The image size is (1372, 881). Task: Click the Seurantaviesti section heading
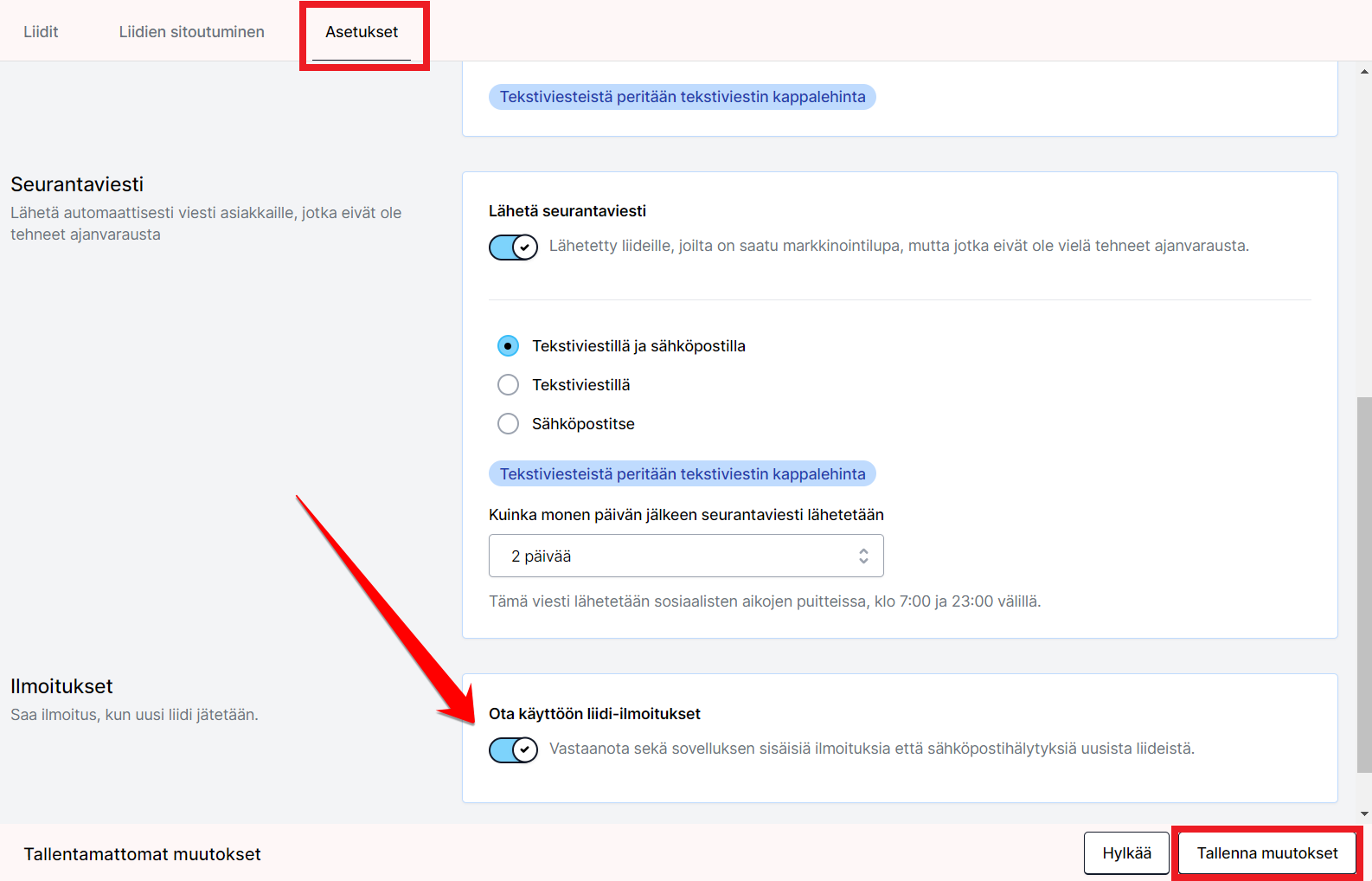point(77,184)
